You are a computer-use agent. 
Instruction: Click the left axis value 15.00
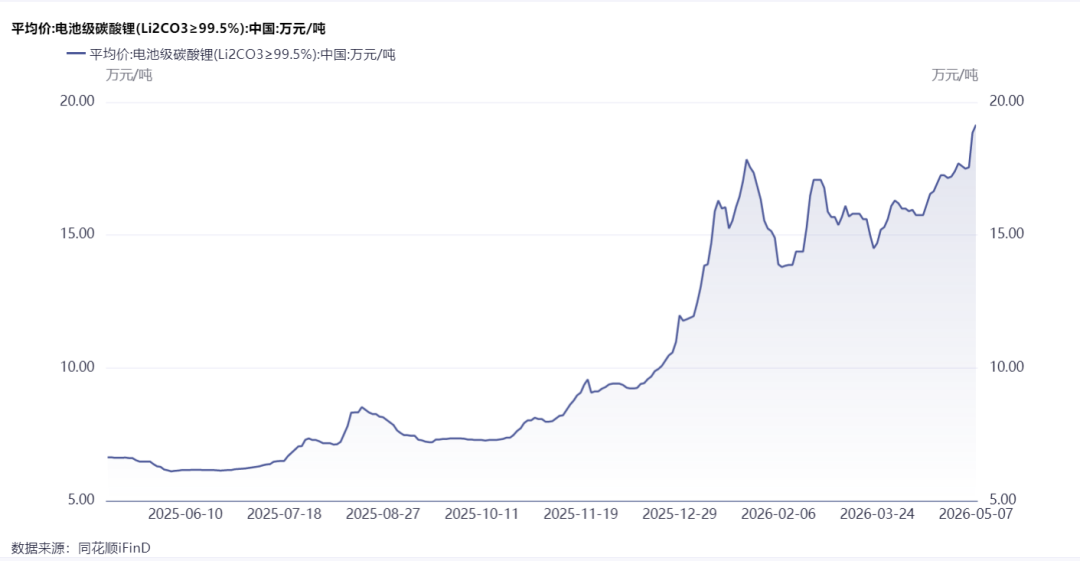pyautogui.click(x=77, y=234)
